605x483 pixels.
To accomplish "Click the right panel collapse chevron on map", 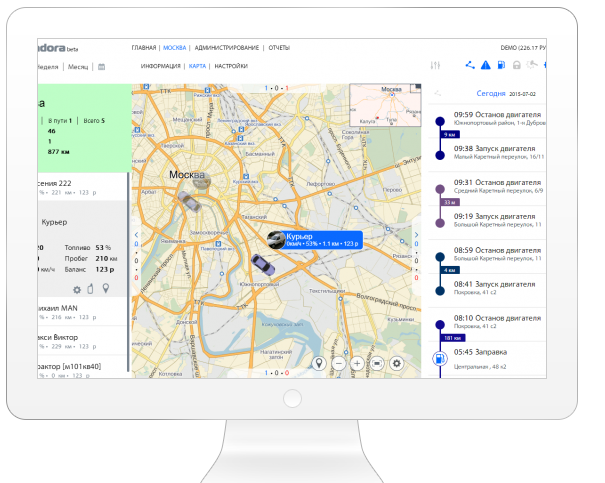I will 416,235.
